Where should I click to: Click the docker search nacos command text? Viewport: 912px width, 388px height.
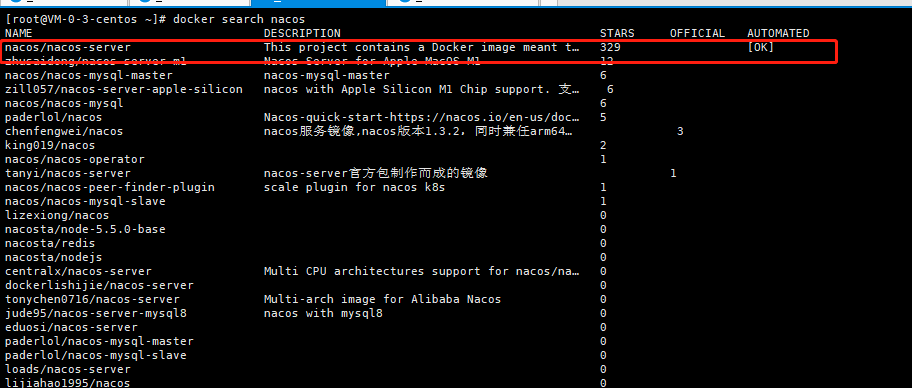tap(238, 19)
